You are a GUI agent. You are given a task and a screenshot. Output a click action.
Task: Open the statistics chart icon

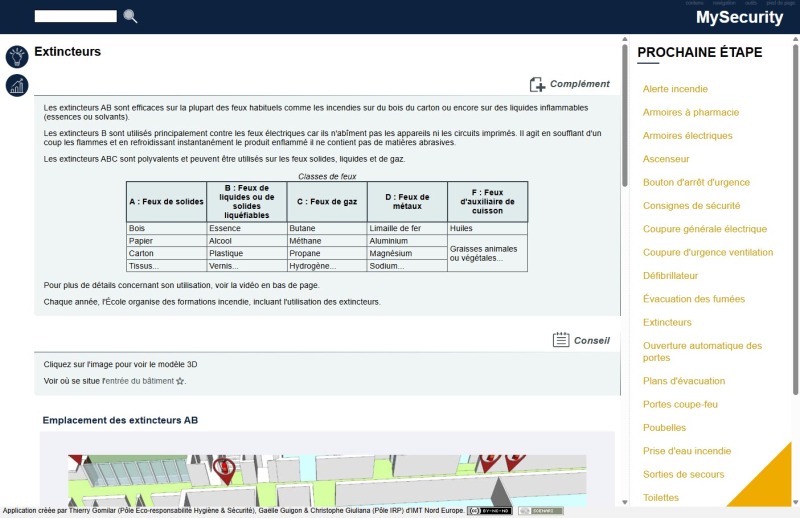(x=17, y=86)
